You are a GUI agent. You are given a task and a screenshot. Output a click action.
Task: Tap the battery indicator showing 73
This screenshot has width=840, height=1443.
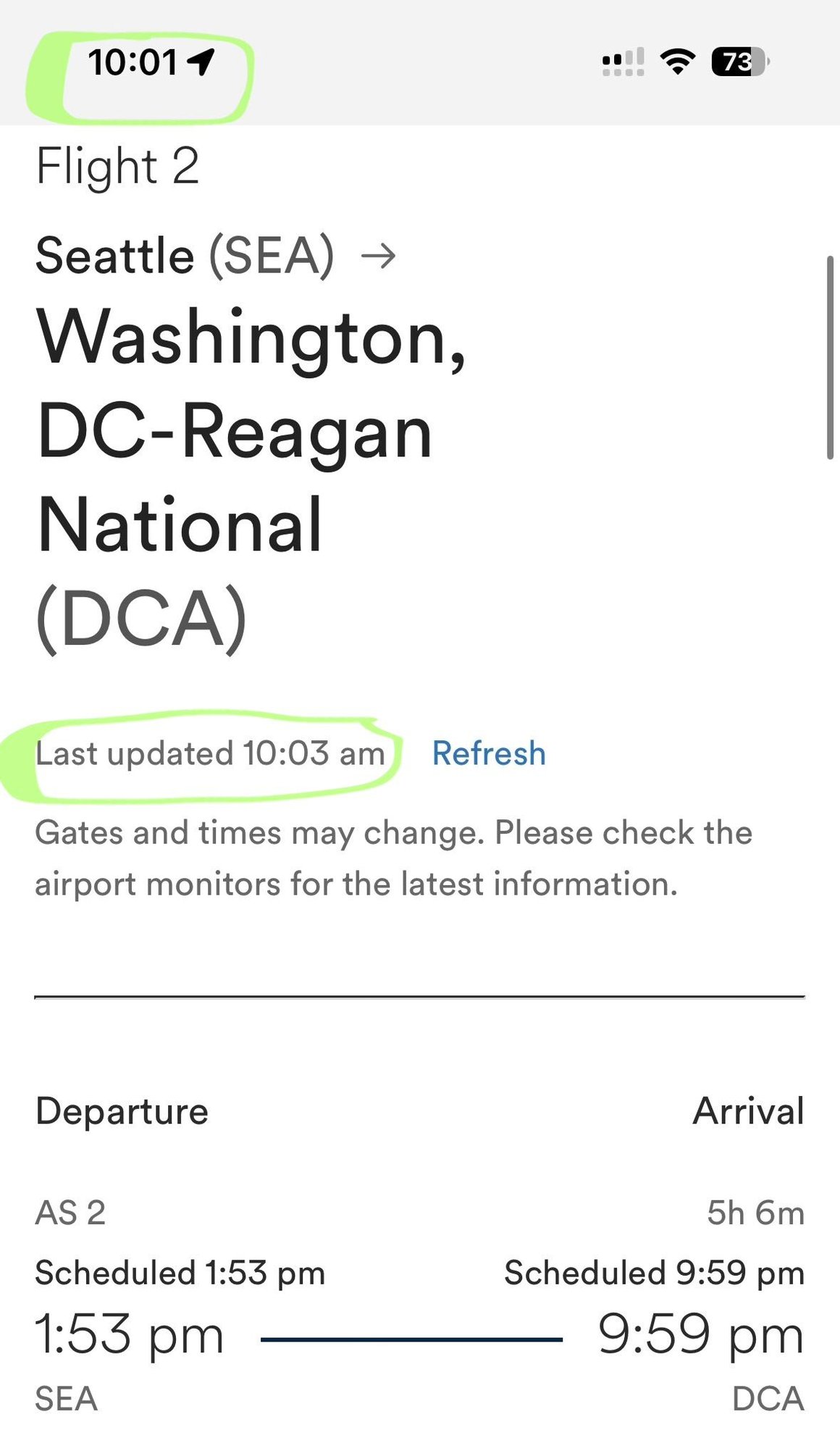(739, 62)
